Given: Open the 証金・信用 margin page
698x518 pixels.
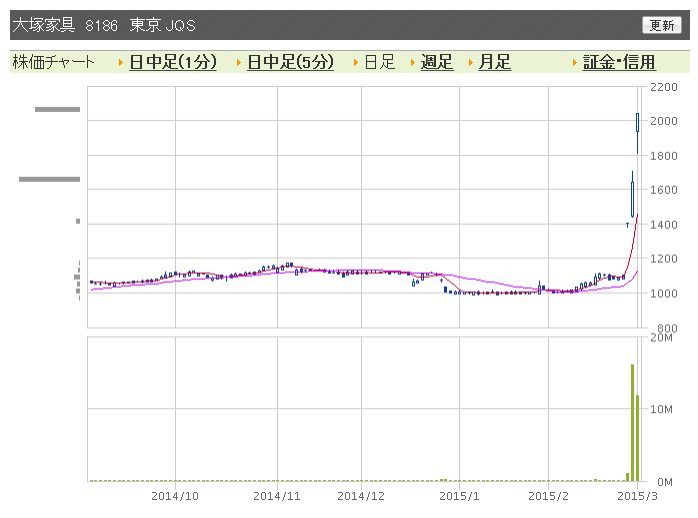Looking at the screenshot, I should [619, 62].
